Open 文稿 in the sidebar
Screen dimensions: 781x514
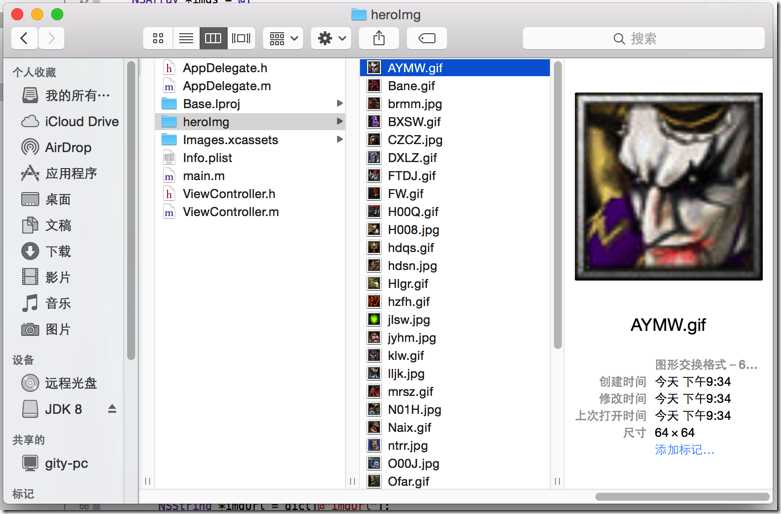click(46, 225)
